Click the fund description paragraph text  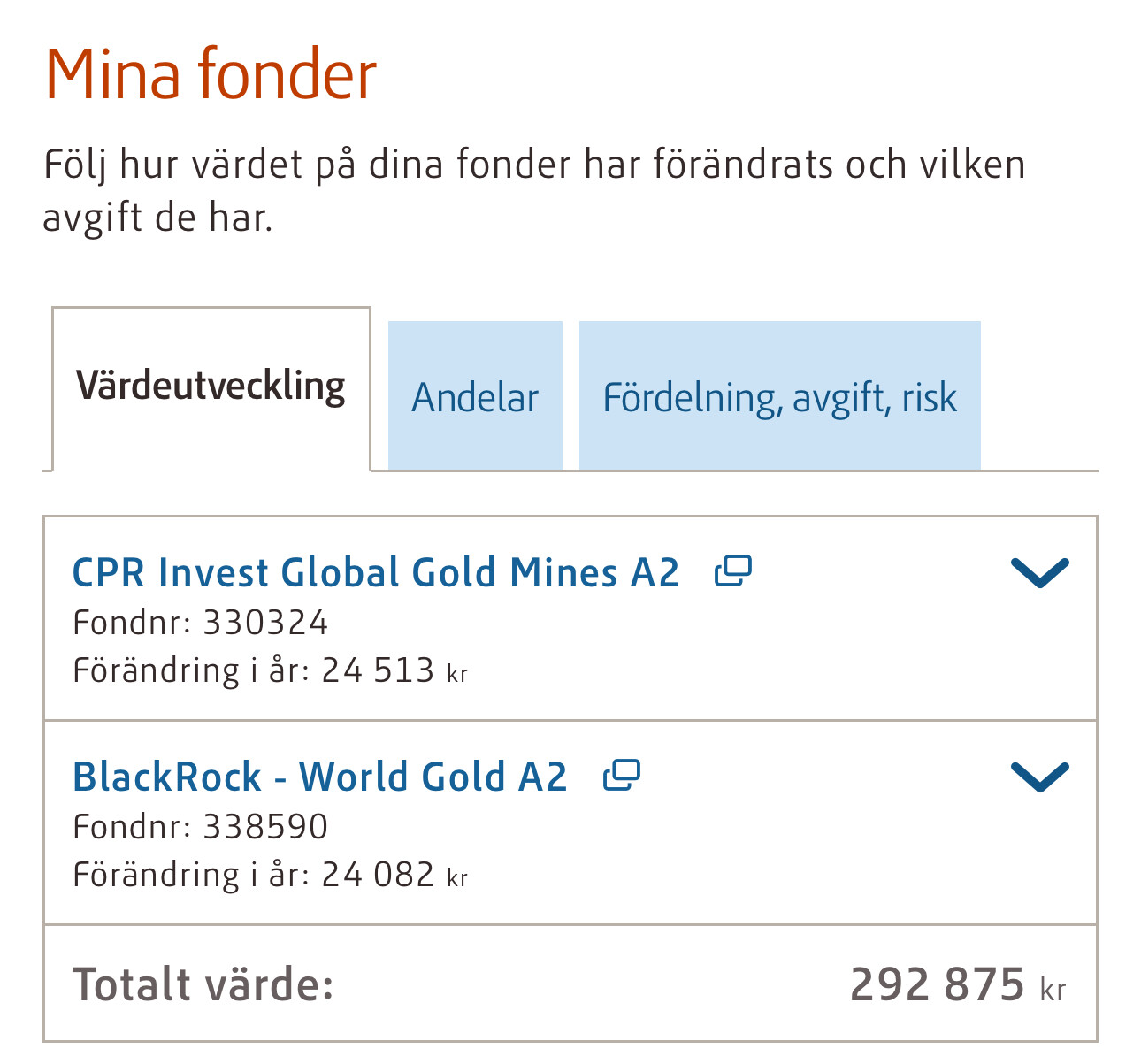click(x=533, y=190)
